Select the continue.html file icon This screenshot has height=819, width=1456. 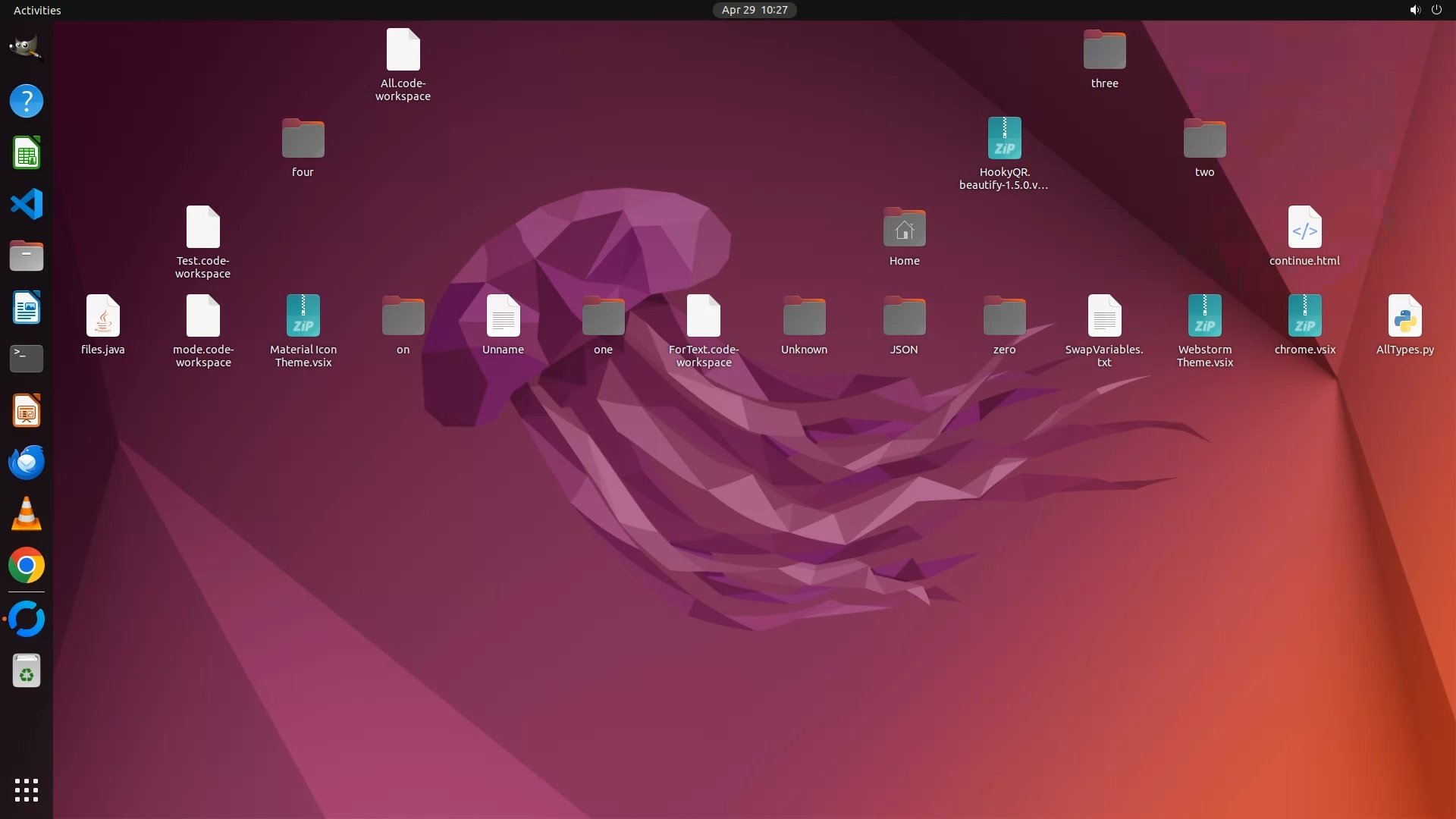pos(1304,227)
